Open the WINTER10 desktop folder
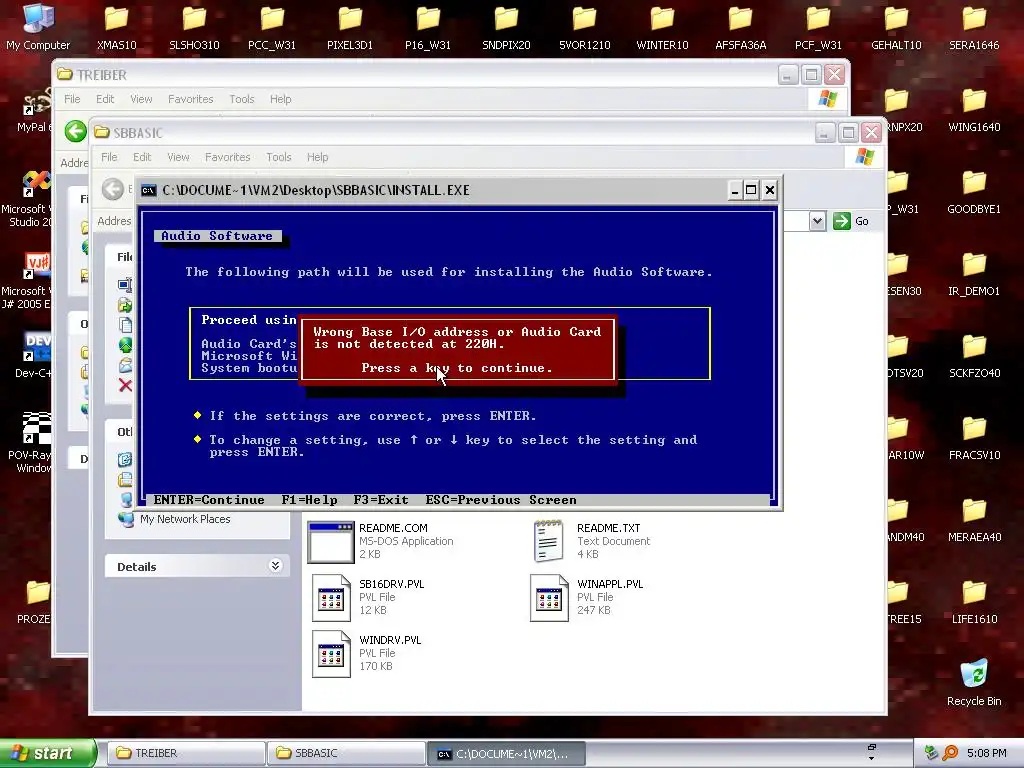 coord(662,26)
